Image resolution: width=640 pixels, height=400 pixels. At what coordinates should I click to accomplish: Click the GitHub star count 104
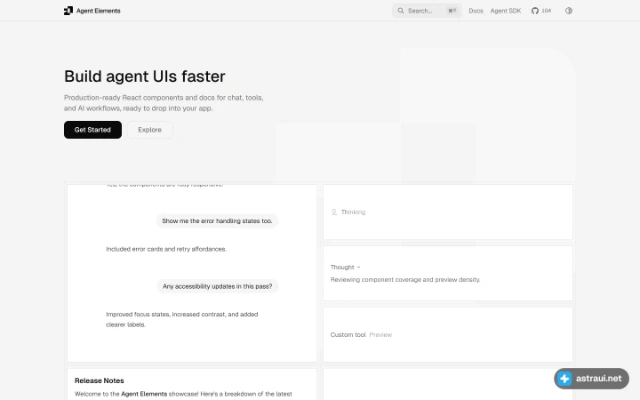click(x=546, y=11)
